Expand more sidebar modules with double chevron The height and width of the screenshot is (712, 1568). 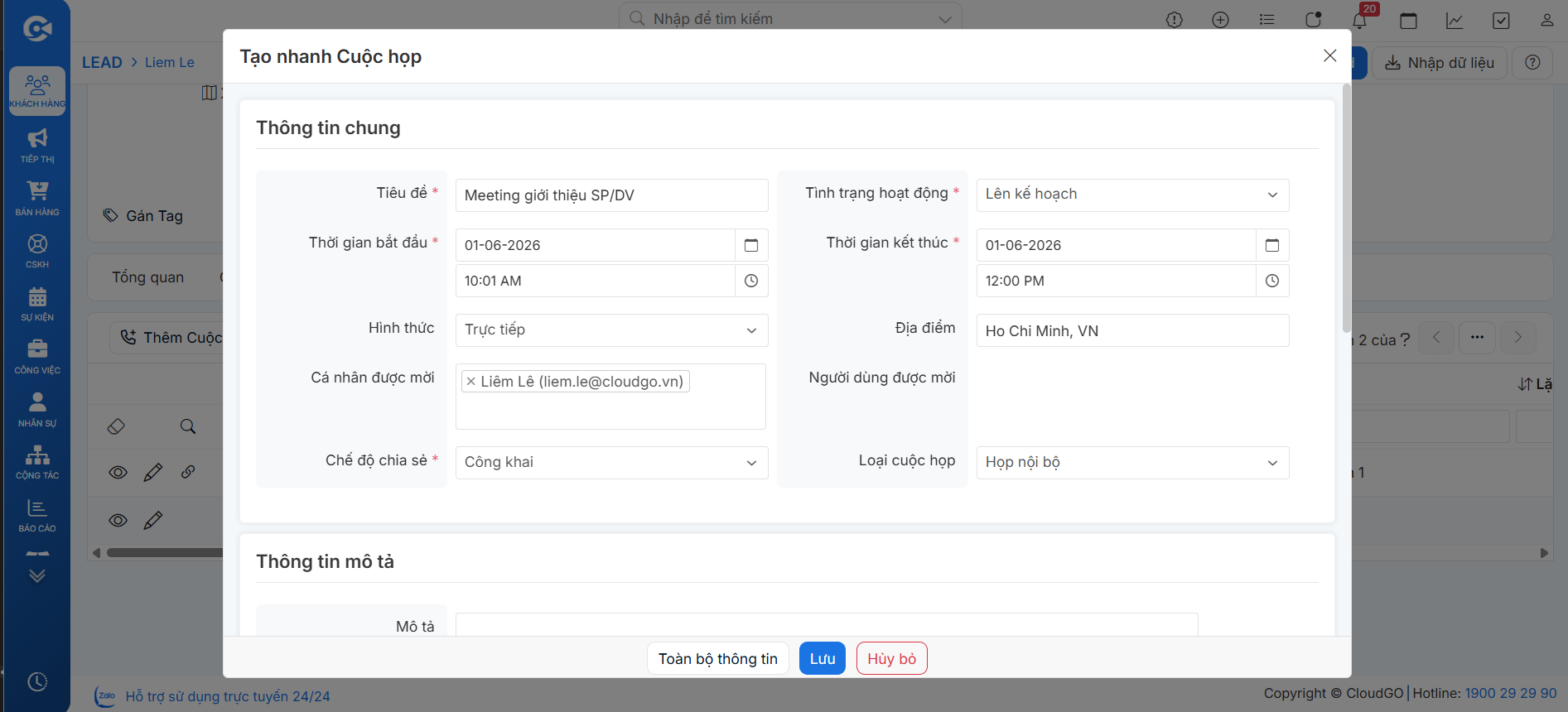click(x=37, y=575)
